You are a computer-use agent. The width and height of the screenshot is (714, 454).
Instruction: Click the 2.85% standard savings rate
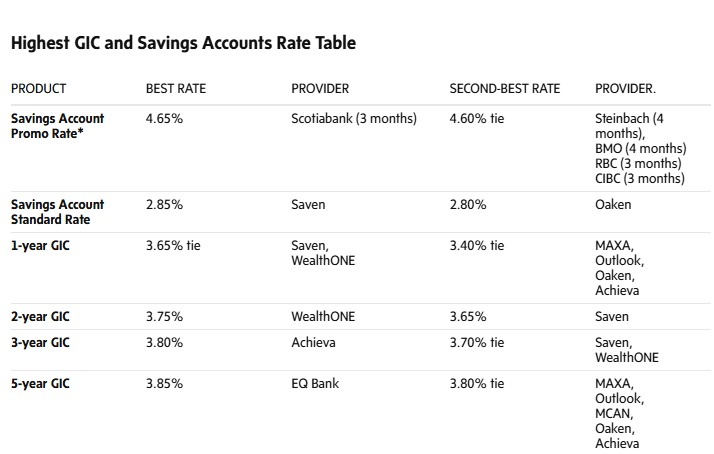pyautogui.click(x=165, y=205)
